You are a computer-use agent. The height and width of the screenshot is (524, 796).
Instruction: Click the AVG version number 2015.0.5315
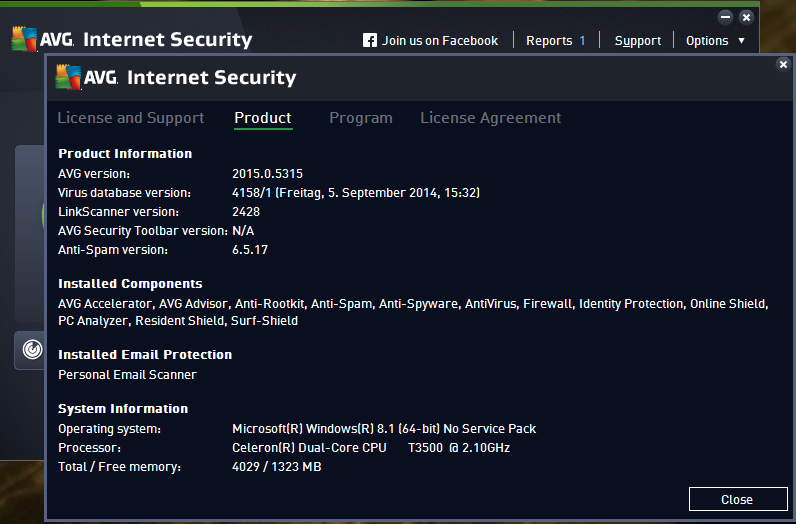pyautogui.click(x=267, y=173)
